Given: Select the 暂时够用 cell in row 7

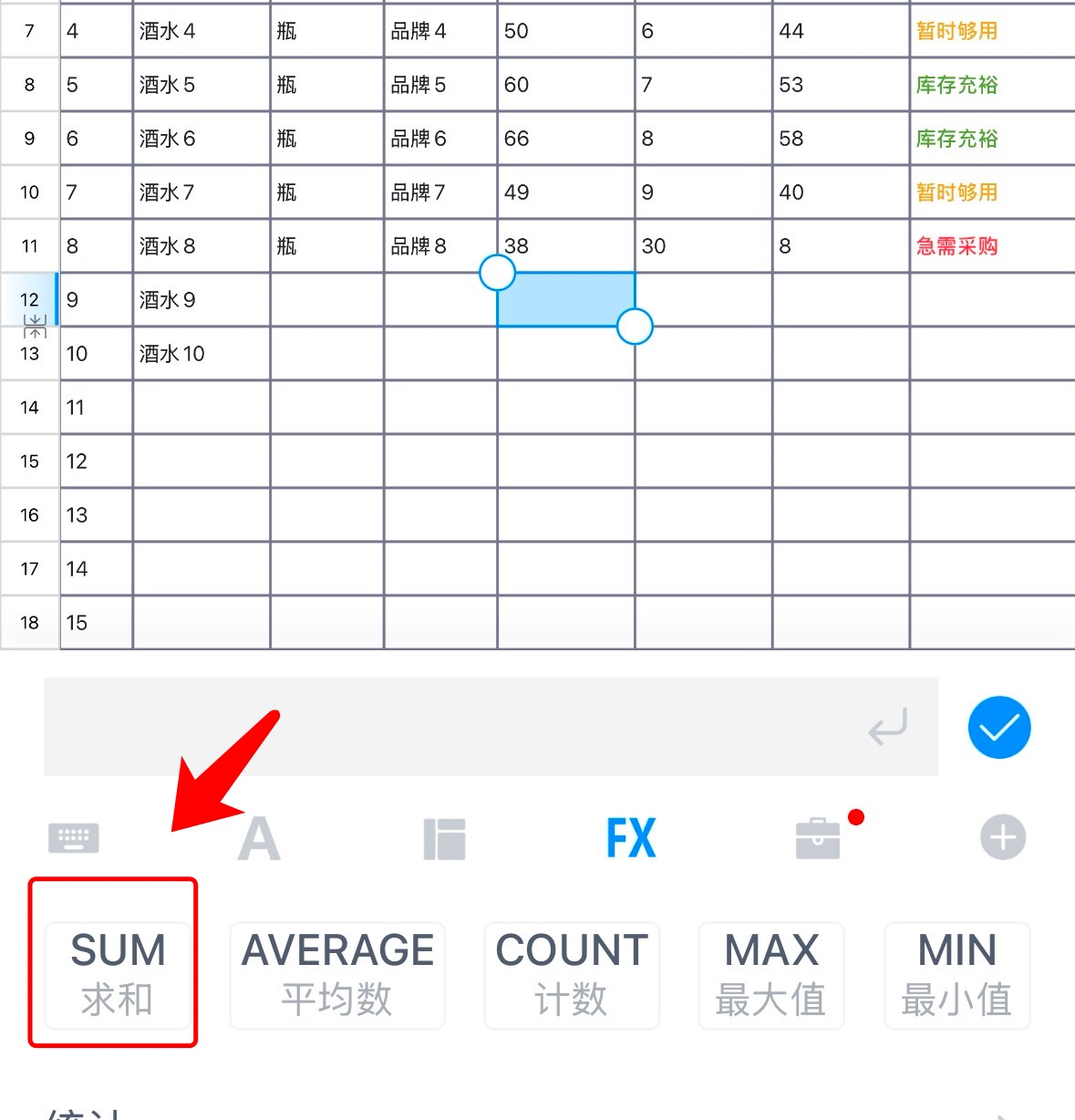Looking at the screenshot, I should click(992, 31).
